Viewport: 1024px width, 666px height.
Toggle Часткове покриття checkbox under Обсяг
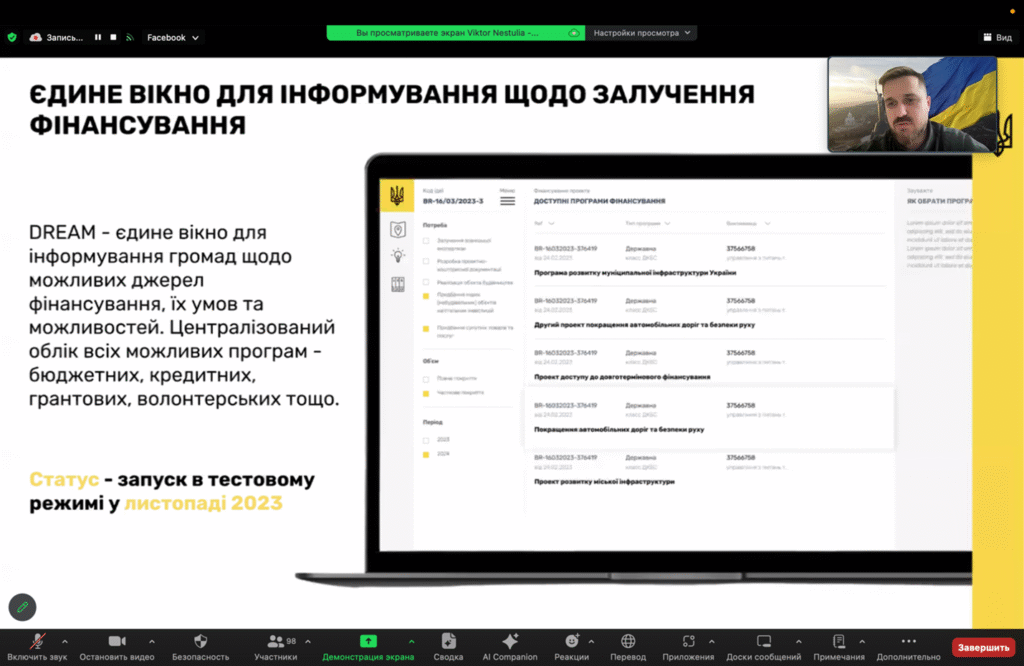pos(426,393)
